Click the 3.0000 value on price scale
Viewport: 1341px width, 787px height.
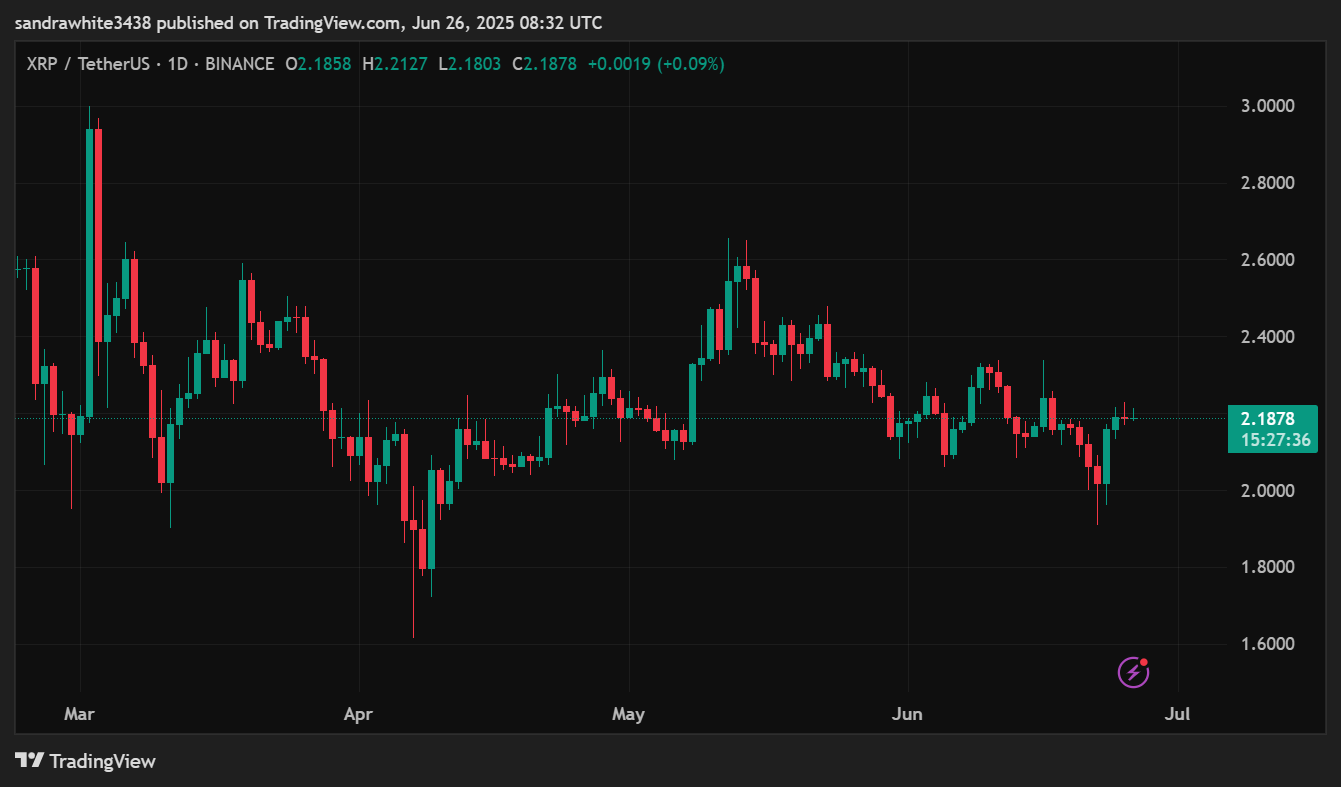point(1265,105)
